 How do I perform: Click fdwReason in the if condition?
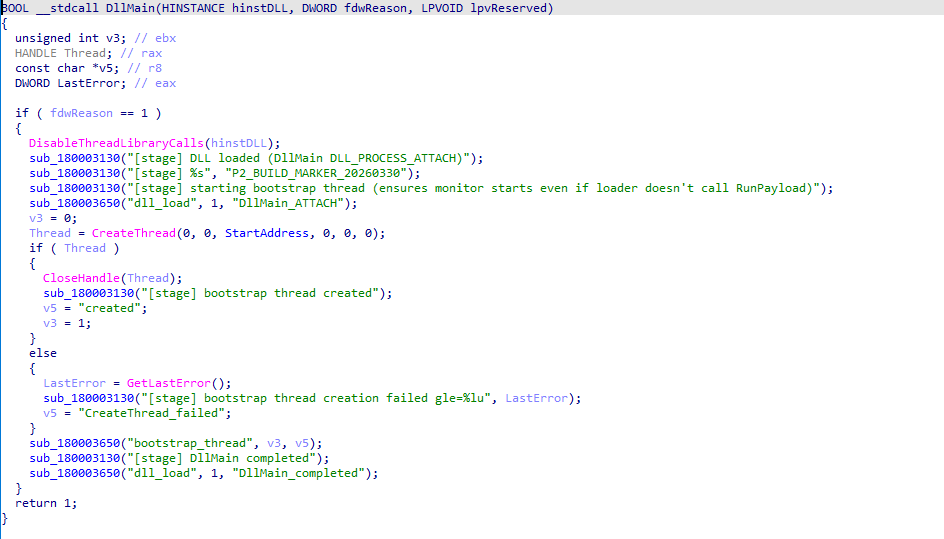[x=81, y=113]
